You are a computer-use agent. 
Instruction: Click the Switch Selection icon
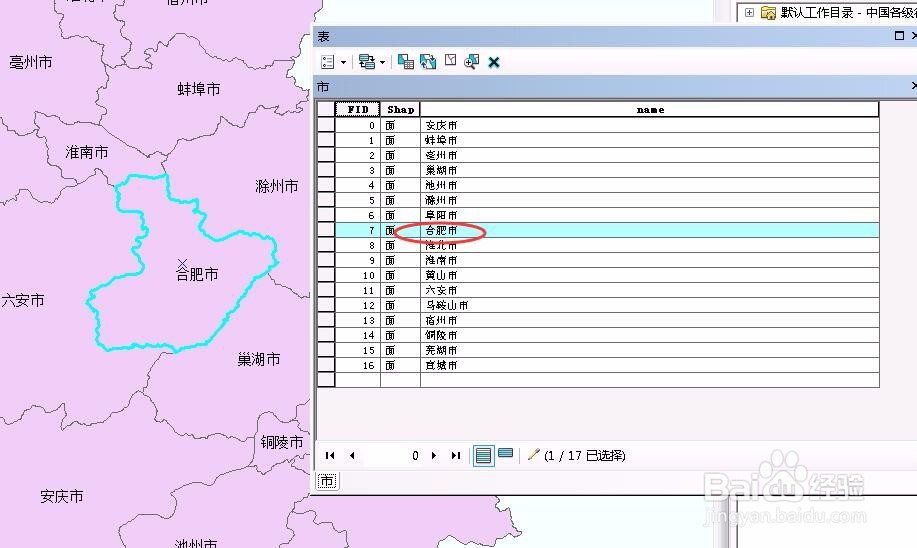[x=428, y=61]
